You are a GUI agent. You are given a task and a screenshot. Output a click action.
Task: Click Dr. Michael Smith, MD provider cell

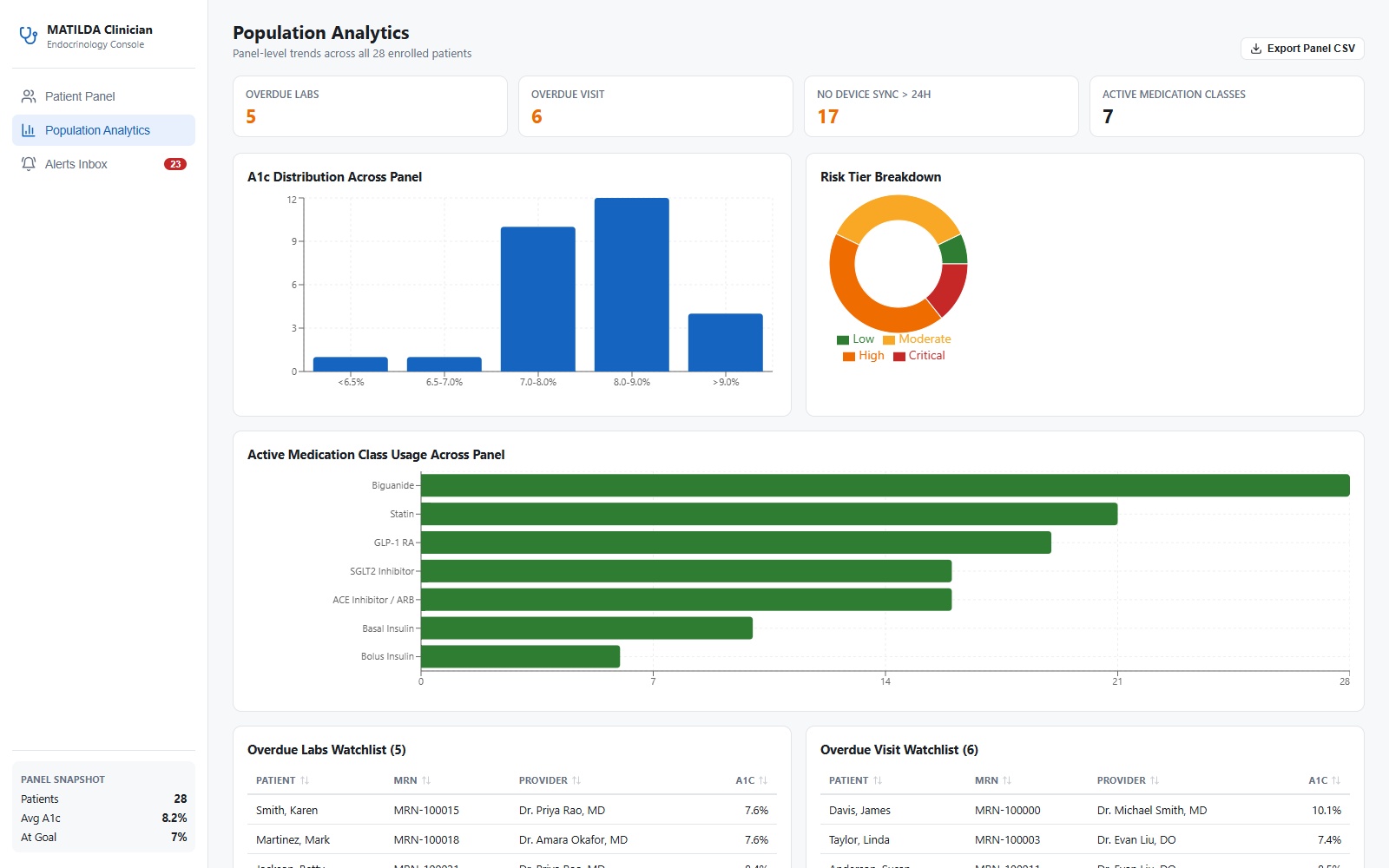coord(1152,810)
